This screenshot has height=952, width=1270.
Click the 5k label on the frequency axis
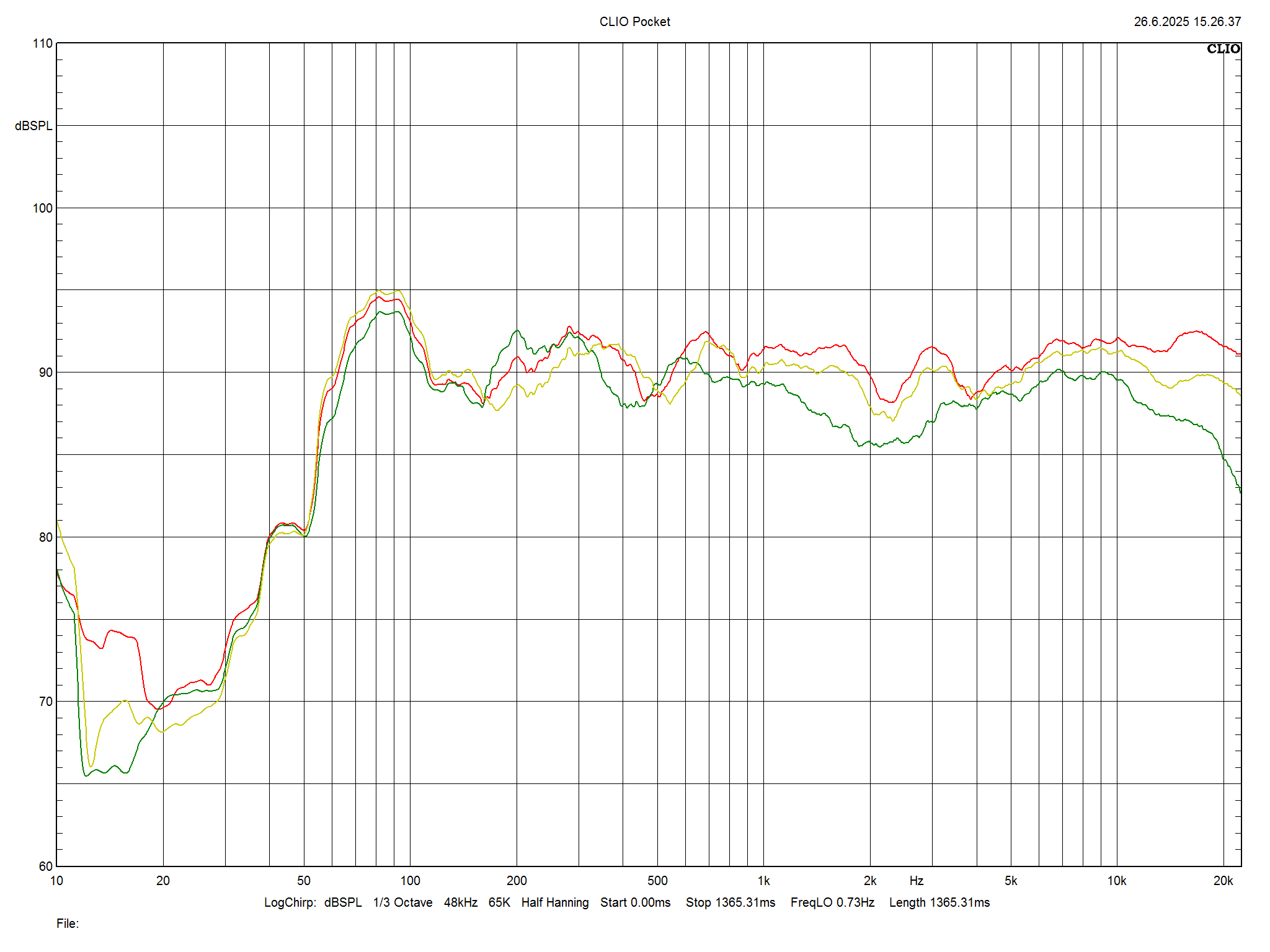click(x=1011, y=881)
